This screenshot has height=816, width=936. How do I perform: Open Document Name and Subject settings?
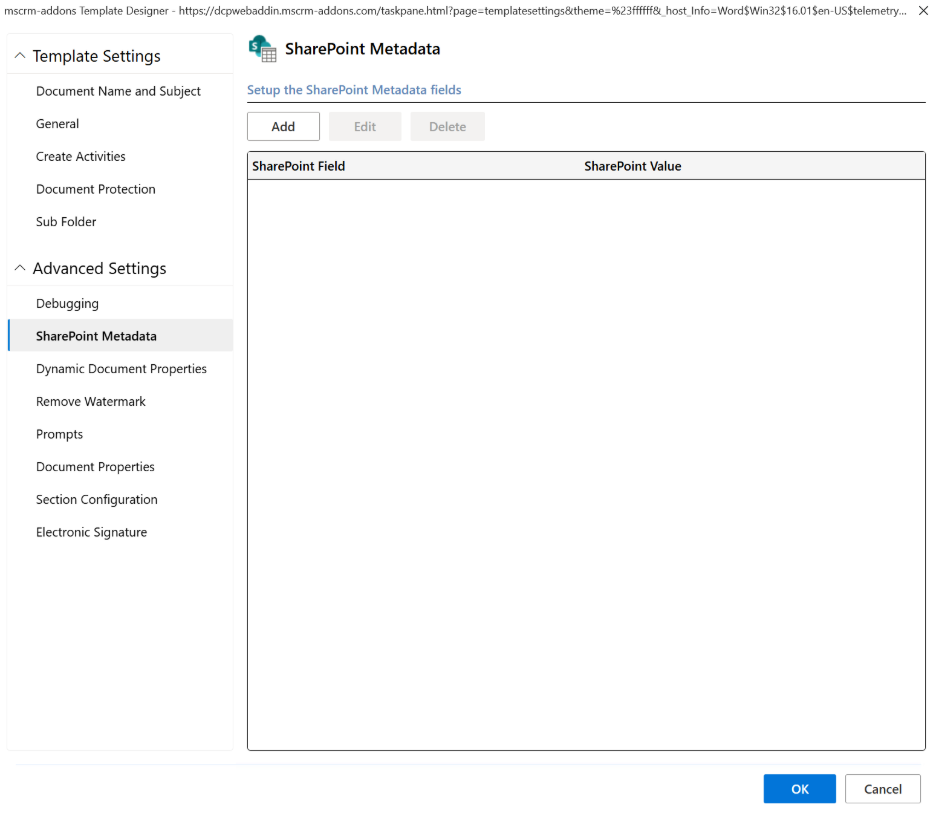pyautogui.click(x=118, y=91)
